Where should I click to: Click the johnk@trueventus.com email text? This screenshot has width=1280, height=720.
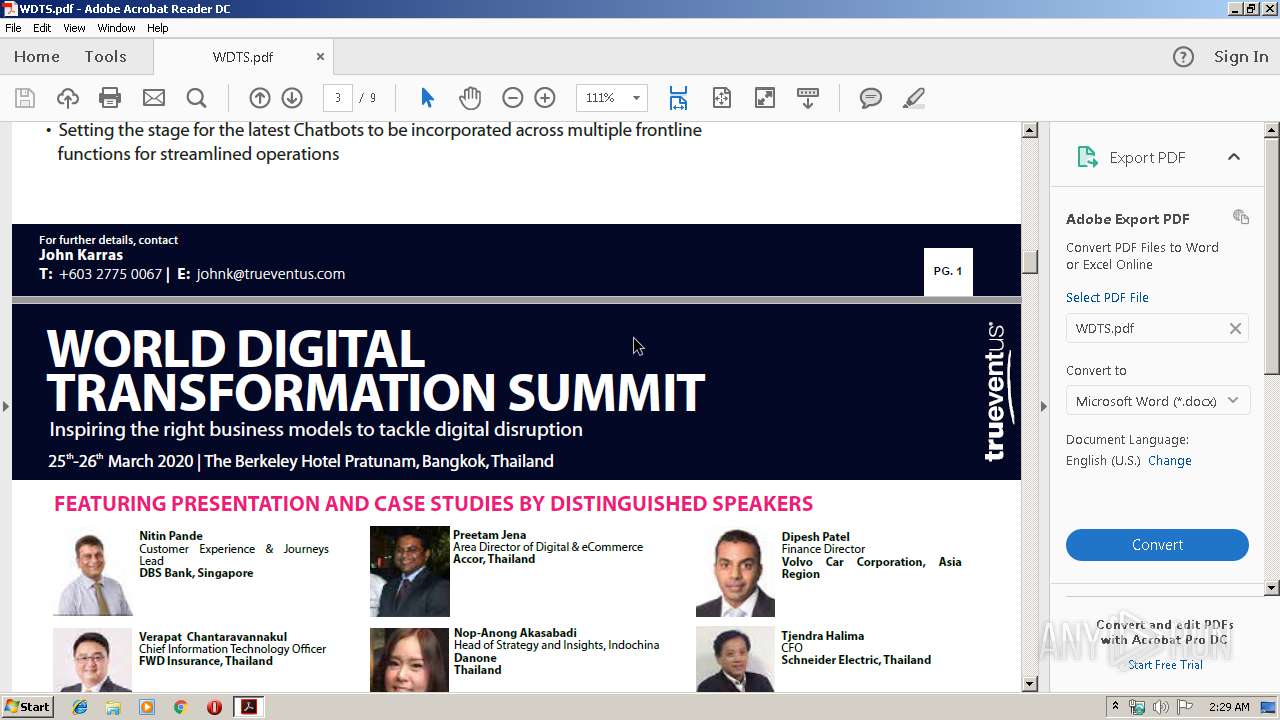pyautogui.click(x=271, y=274)
